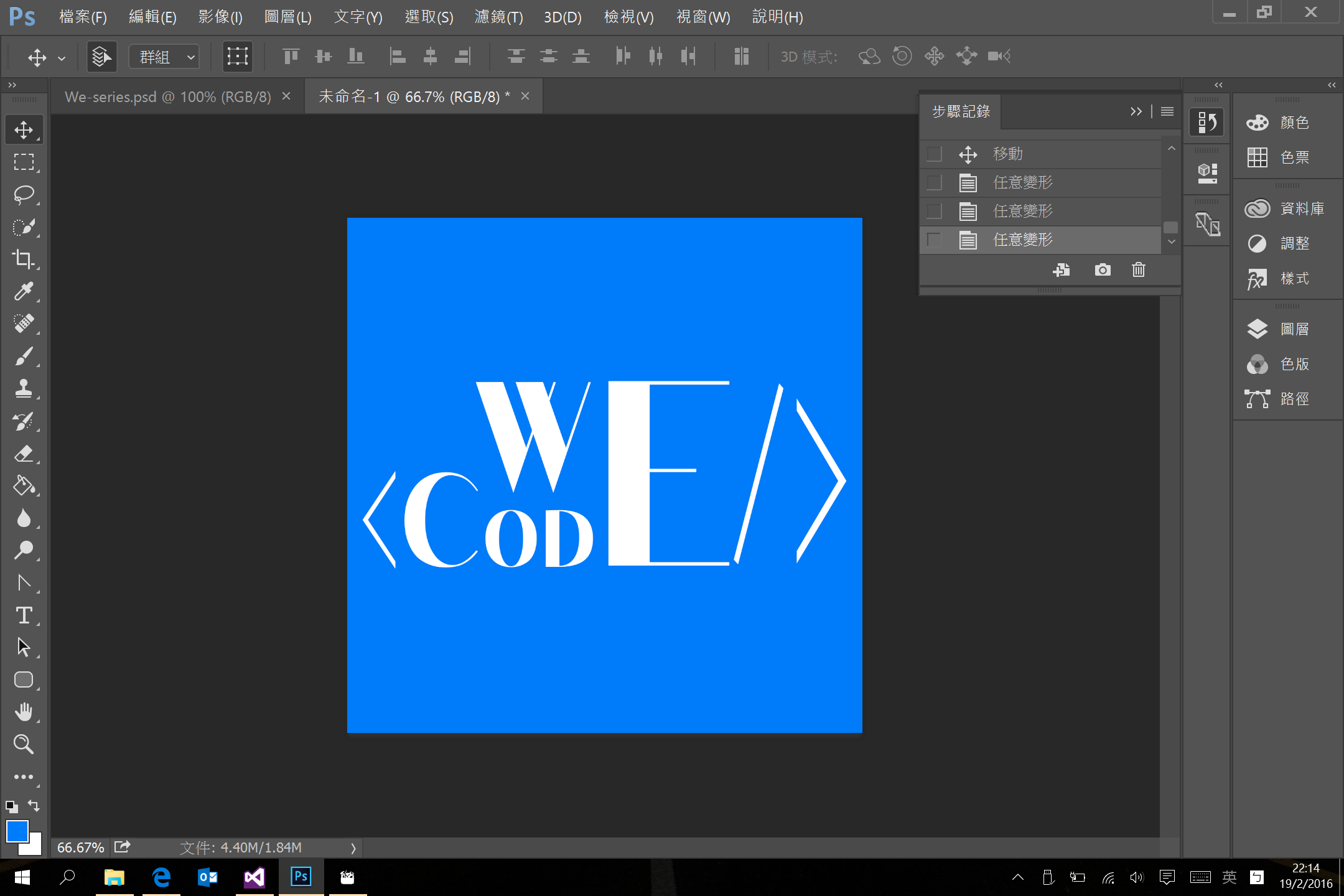Image resolution: width=1344 pixels, height=896 pixels.
Task: Select the Crop tool
Action: pos(24,259)
